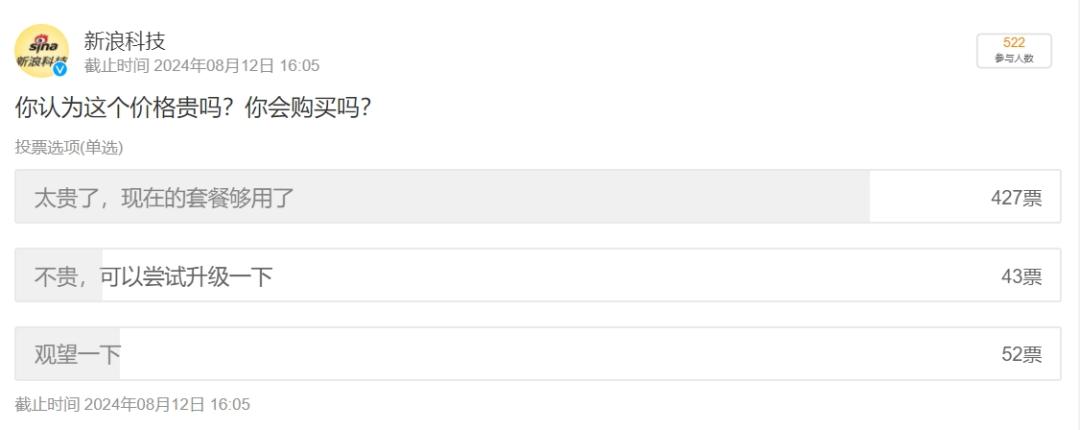Click the 522 participant count number
The width and height of the screenshot is (1080, 430).
pyautogui.click(x=1014, y=43)
